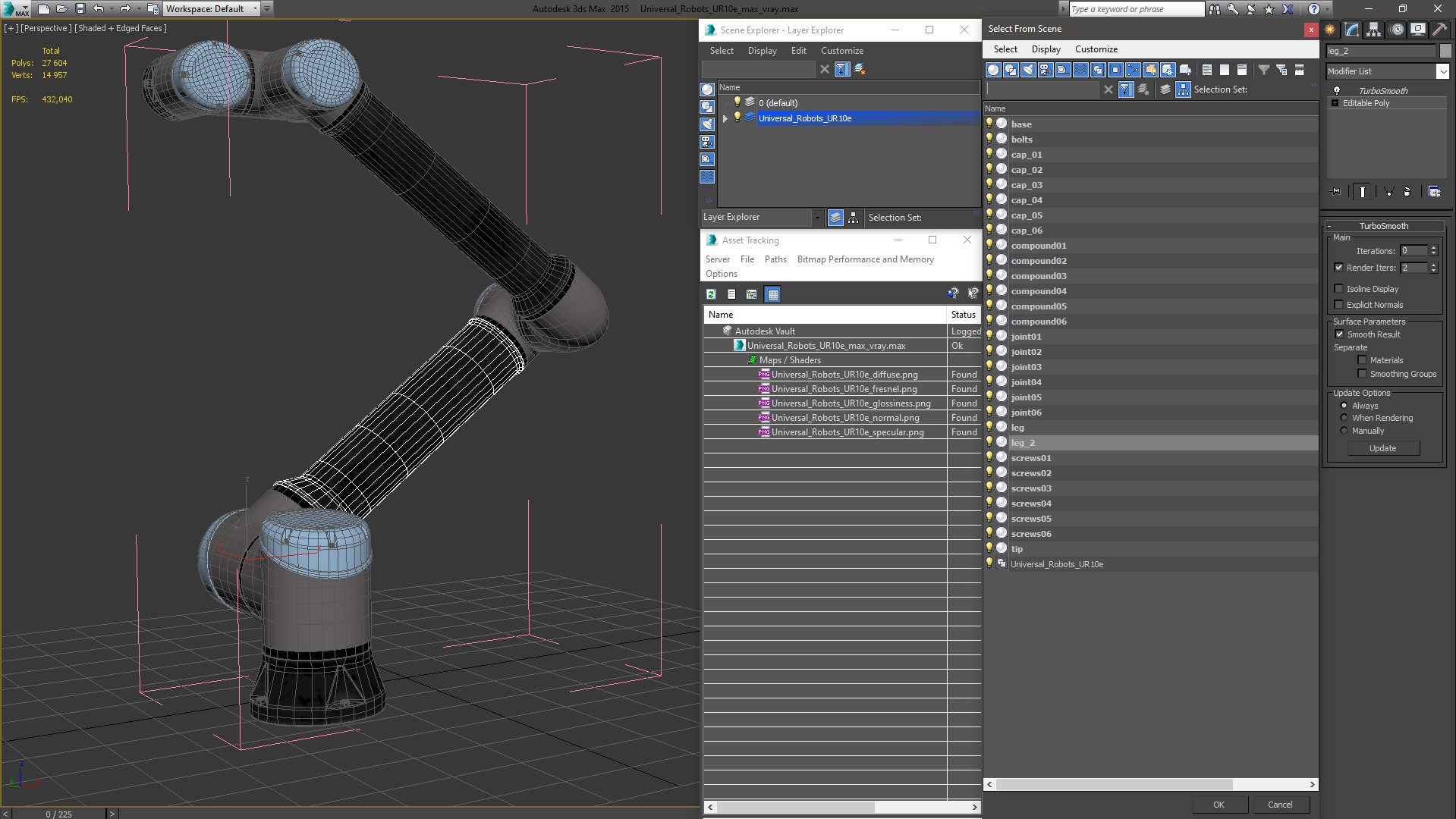The width and height of the screenshot is (1456, 819).
Task: Click Select None icon in Select From Scene
Action: pyautogui.click(x=1225, y=70)
